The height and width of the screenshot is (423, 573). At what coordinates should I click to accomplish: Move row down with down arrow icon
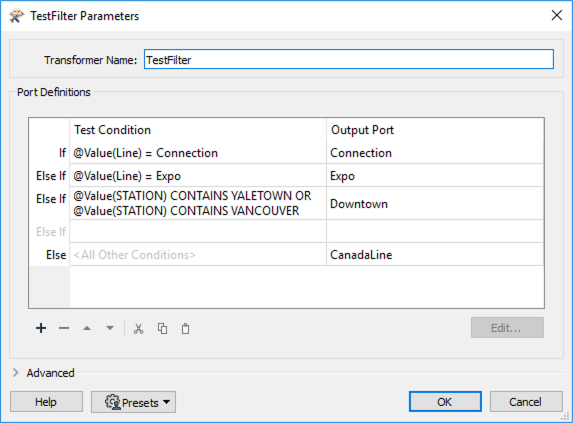point(110,328)
